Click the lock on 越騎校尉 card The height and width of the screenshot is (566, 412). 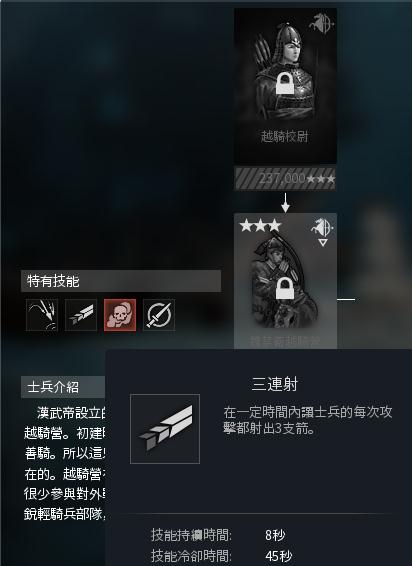coord(285,83)
